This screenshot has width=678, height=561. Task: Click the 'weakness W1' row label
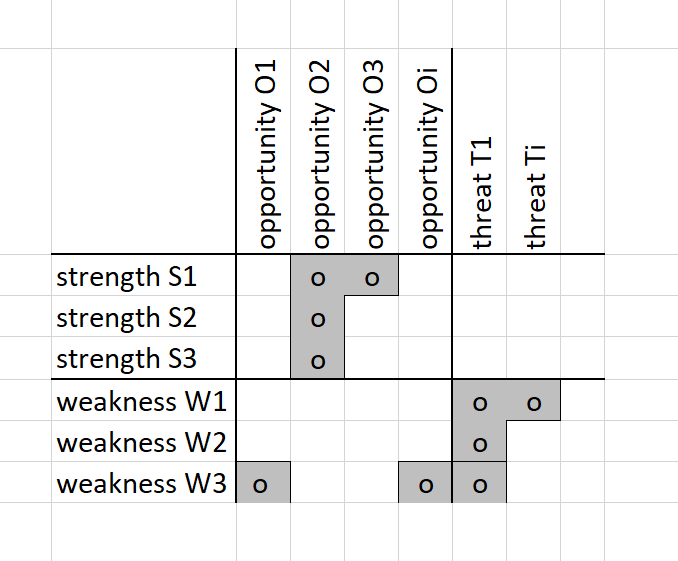pyautogui.click(x=143, y=401)
